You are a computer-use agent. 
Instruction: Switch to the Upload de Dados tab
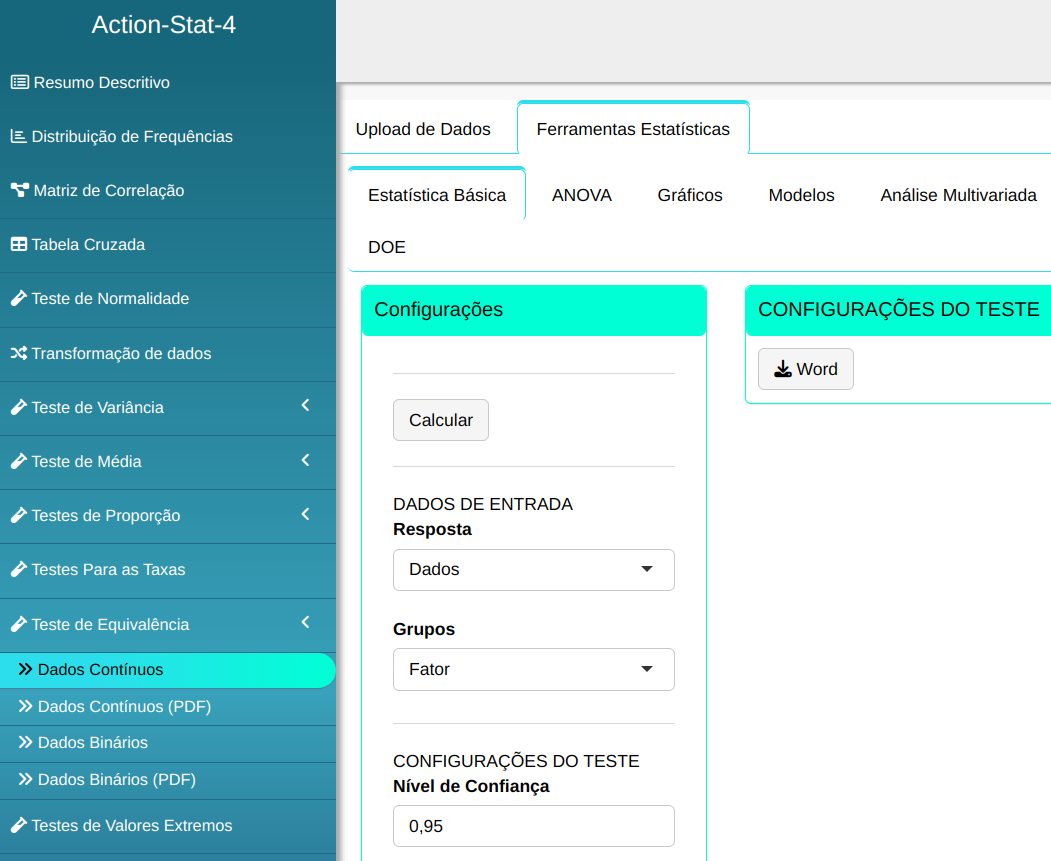(423, 129)
